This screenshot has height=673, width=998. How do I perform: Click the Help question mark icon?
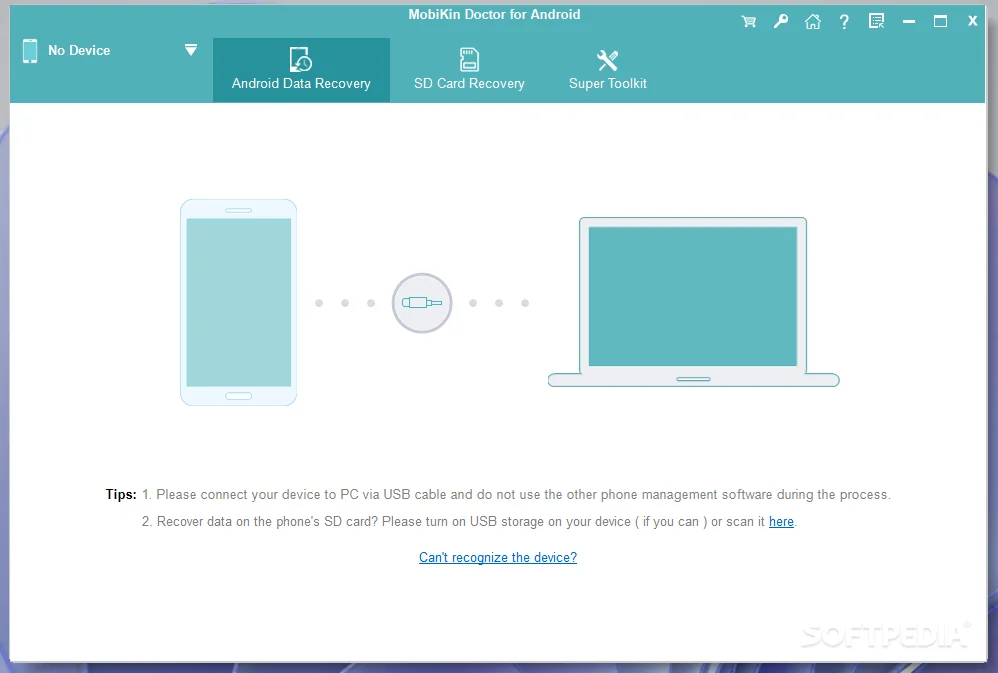click(x=845, y=20)
